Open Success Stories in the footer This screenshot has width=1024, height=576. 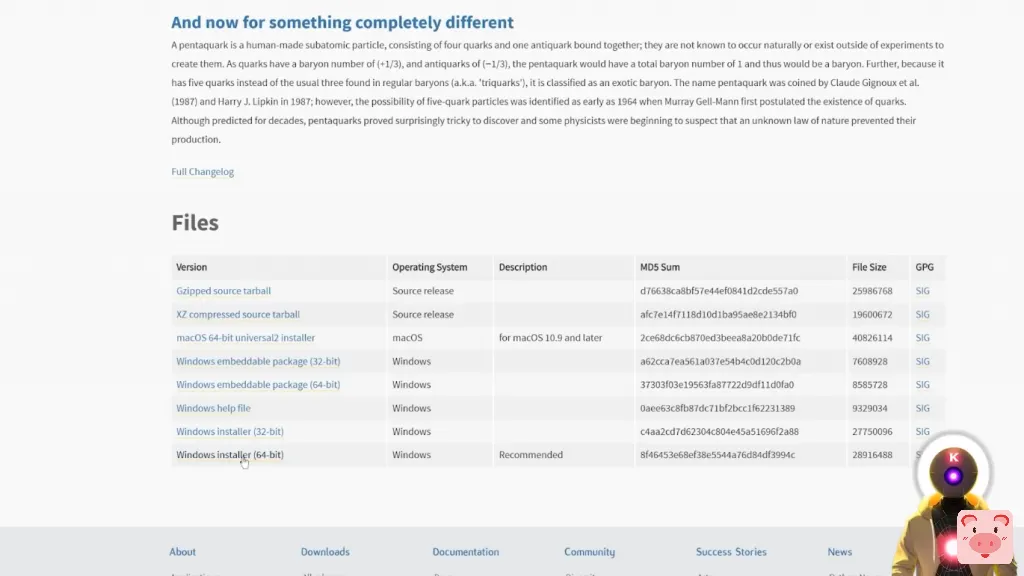[x=731, y=552]
